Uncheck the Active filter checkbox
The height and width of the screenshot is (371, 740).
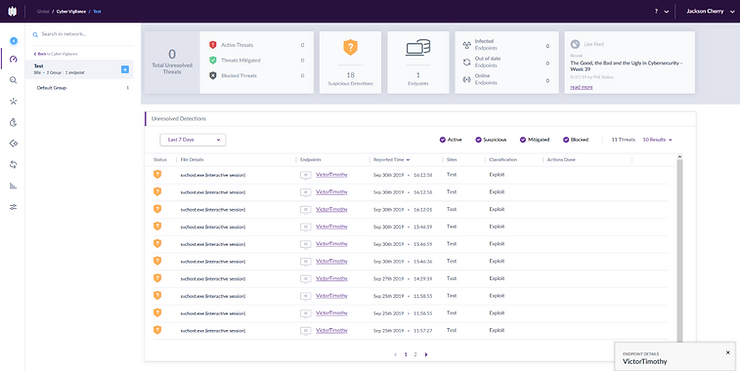pos(443,140)
